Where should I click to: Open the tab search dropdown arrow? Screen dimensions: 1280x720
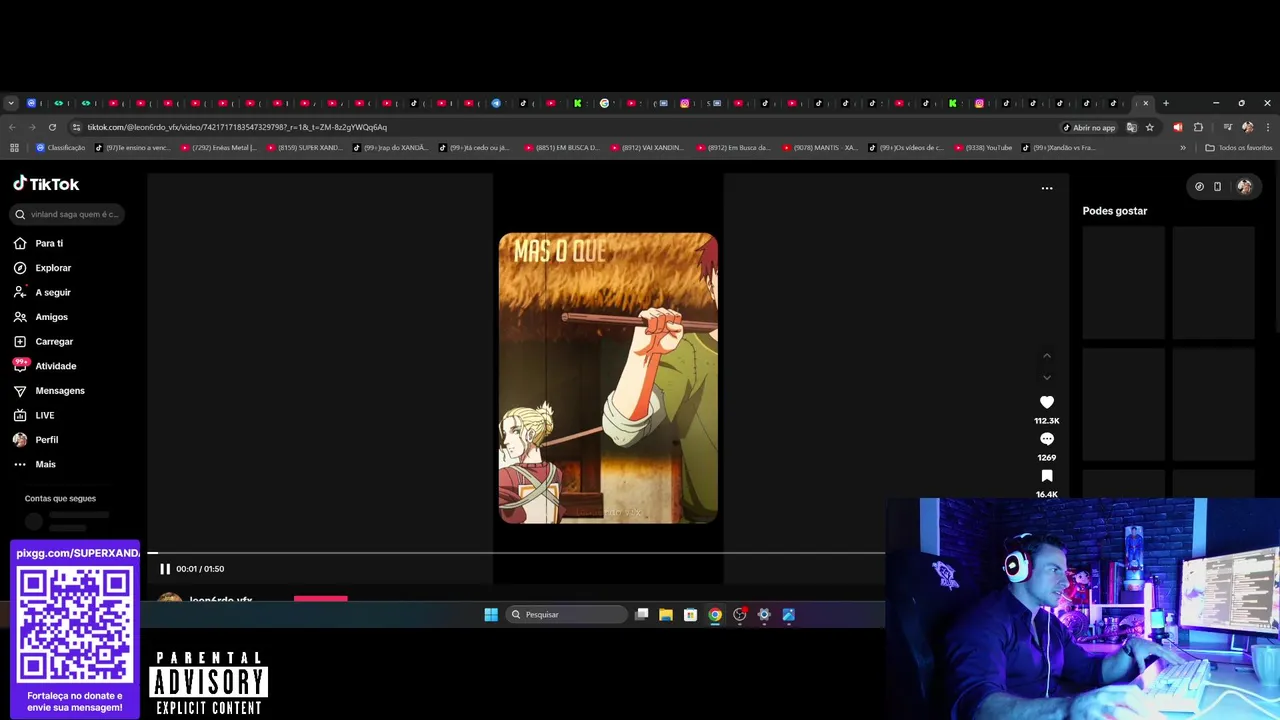11,103
